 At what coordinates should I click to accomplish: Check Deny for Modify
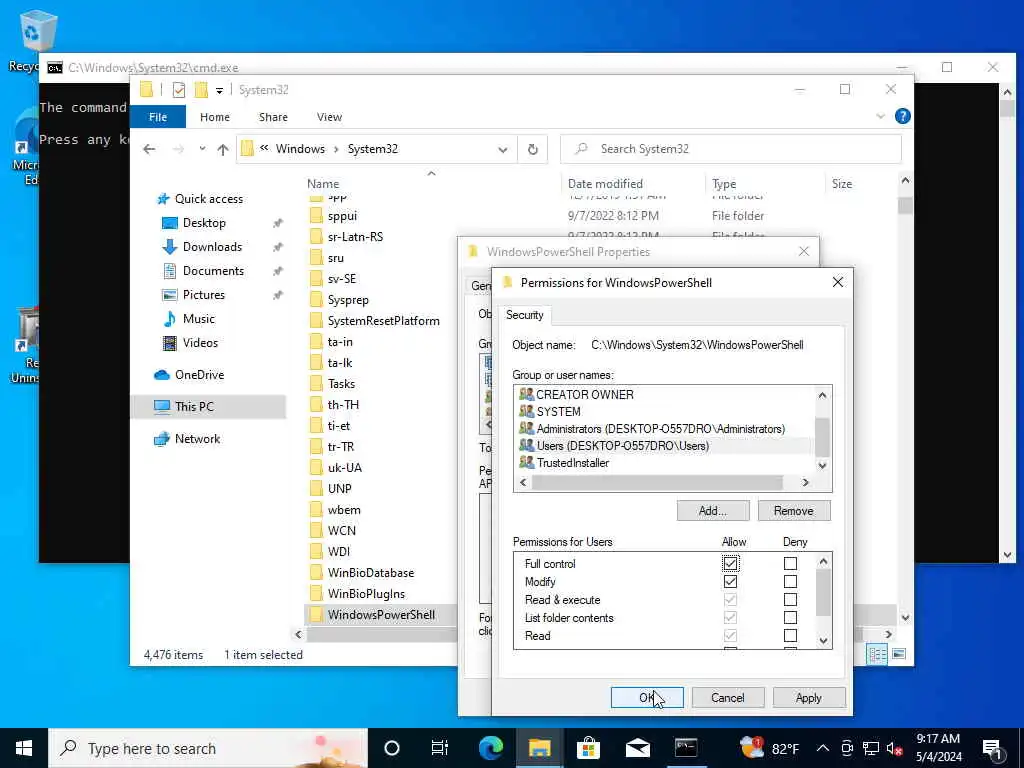point(790,581)
